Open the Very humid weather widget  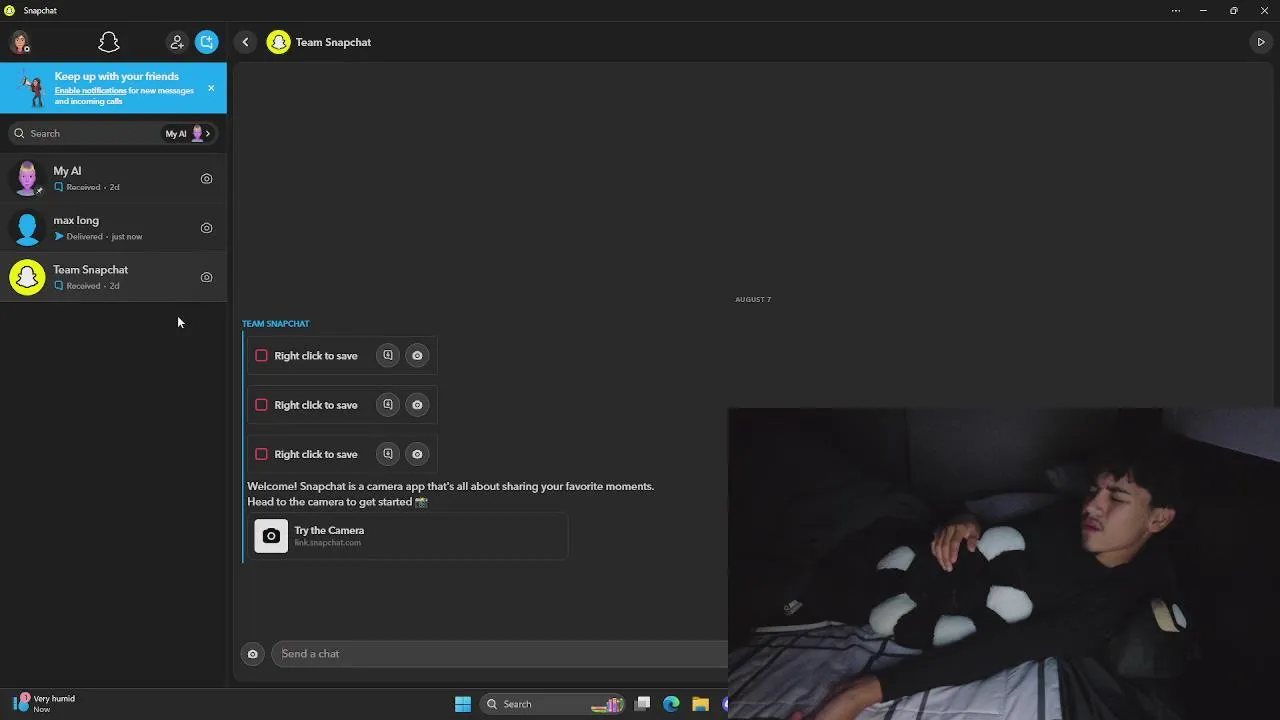[x=44, y=703]
